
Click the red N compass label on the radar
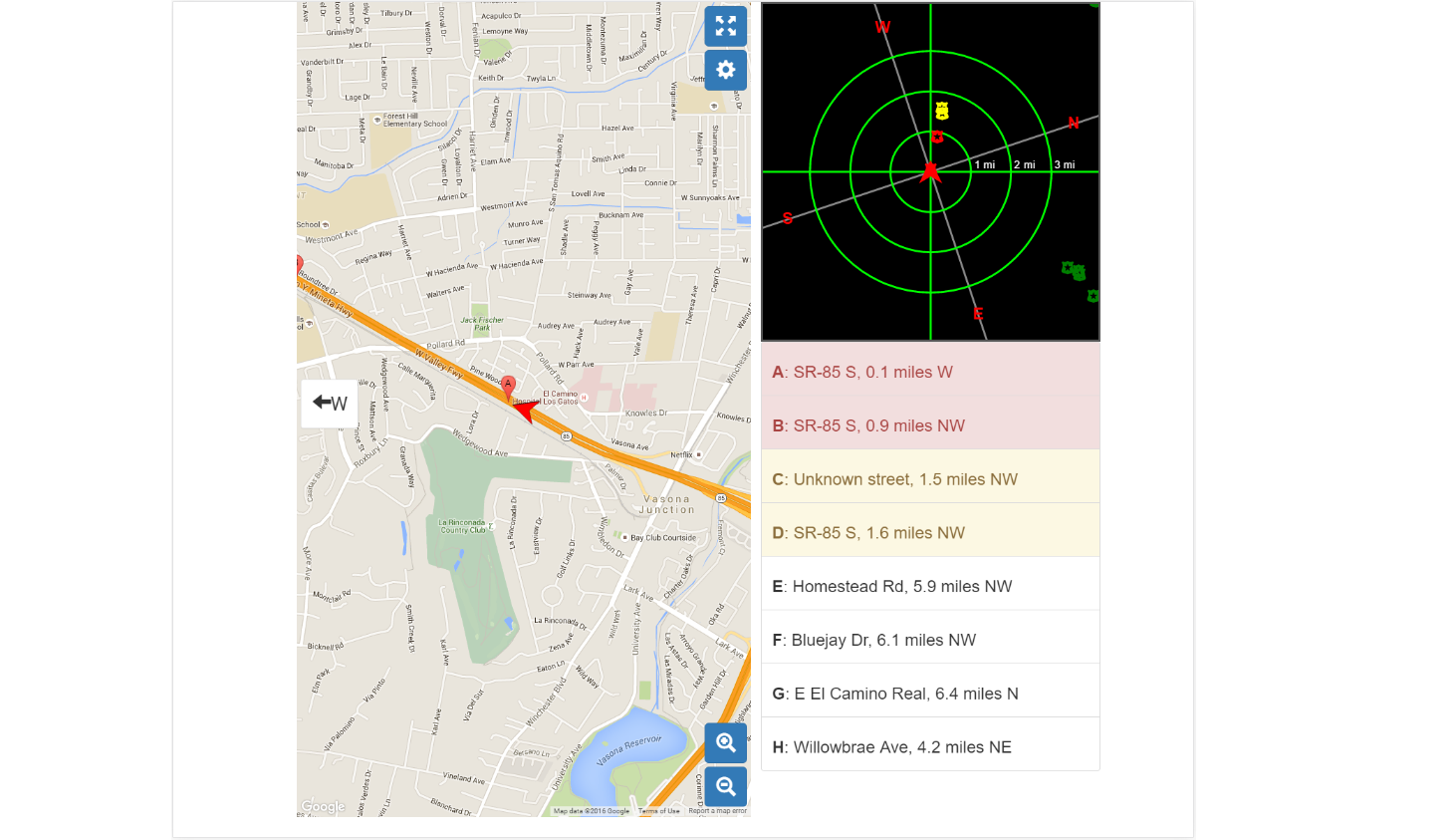coord(1074,123)
